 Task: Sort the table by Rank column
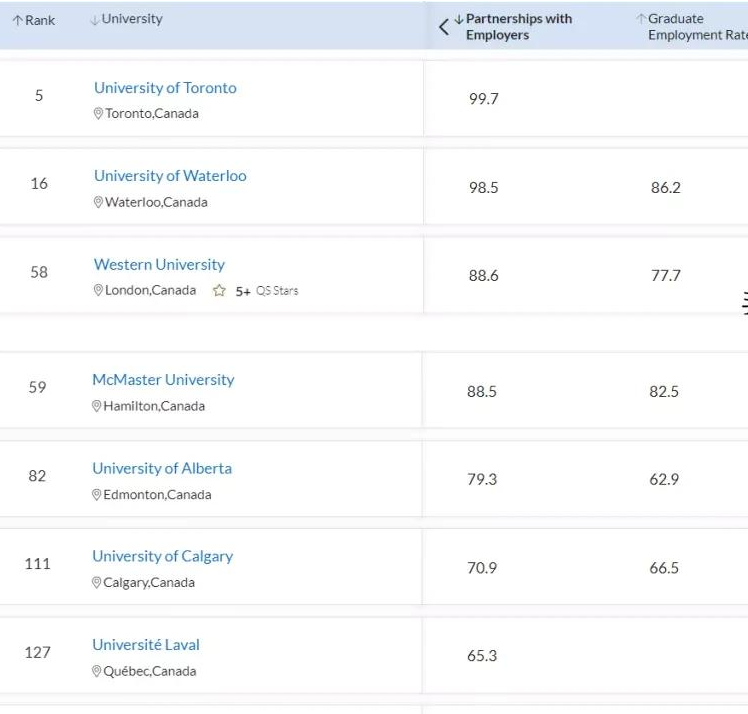click(34, 21)
